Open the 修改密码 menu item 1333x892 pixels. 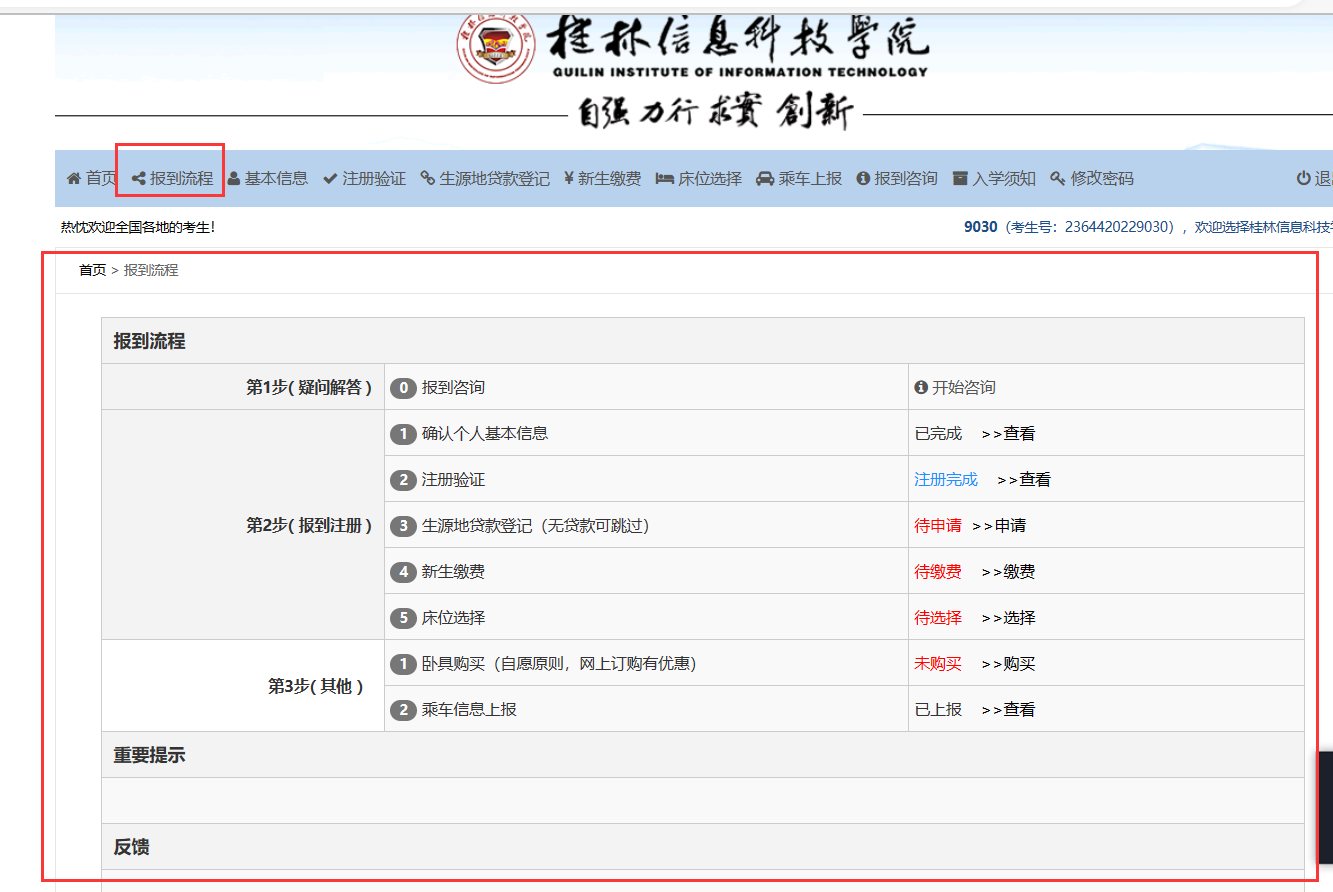click(x=1102, y=179)
